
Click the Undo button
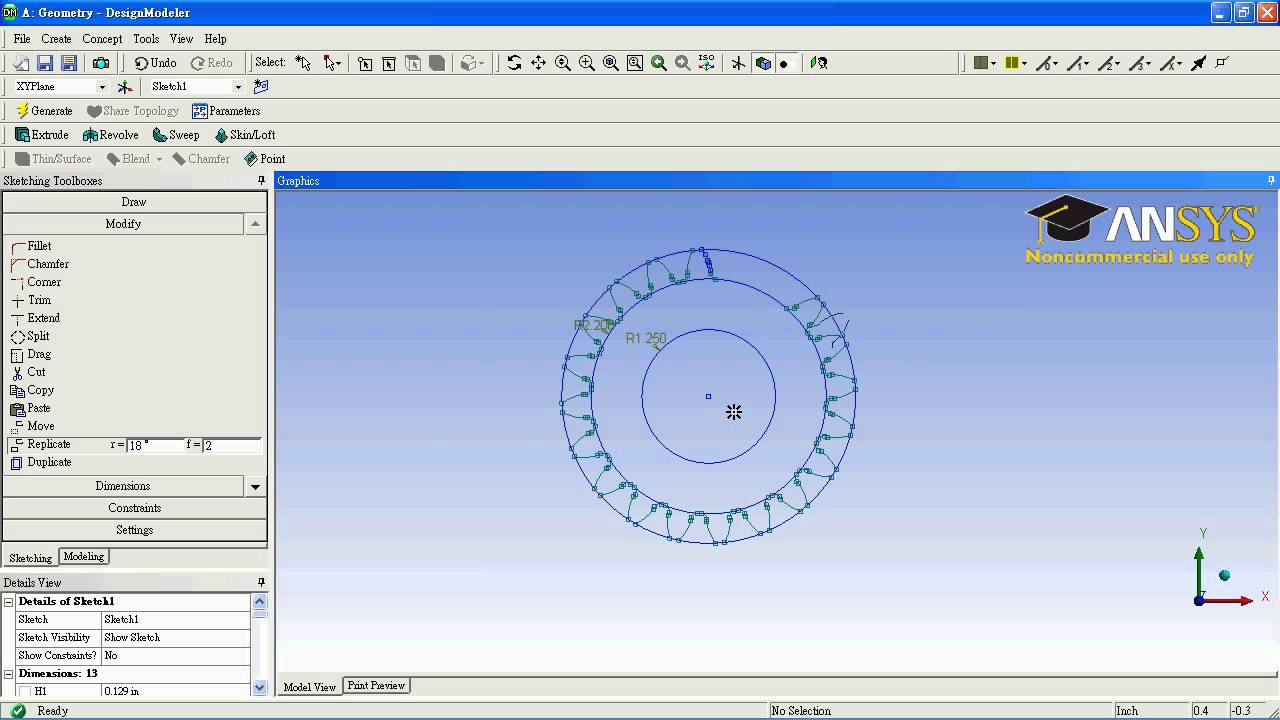(x=156, y=63)
